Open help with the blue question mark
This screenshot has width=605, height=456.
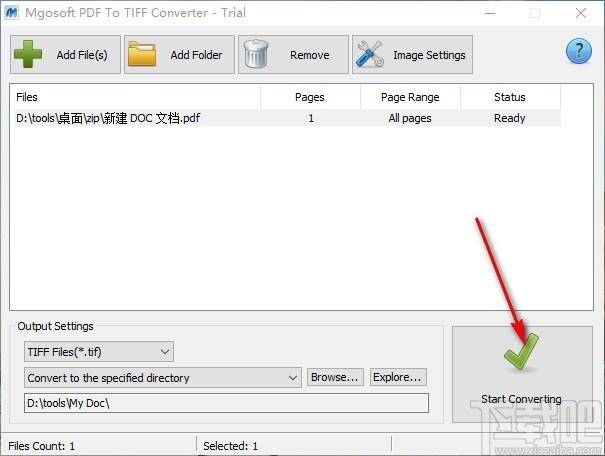coord(578,51)
